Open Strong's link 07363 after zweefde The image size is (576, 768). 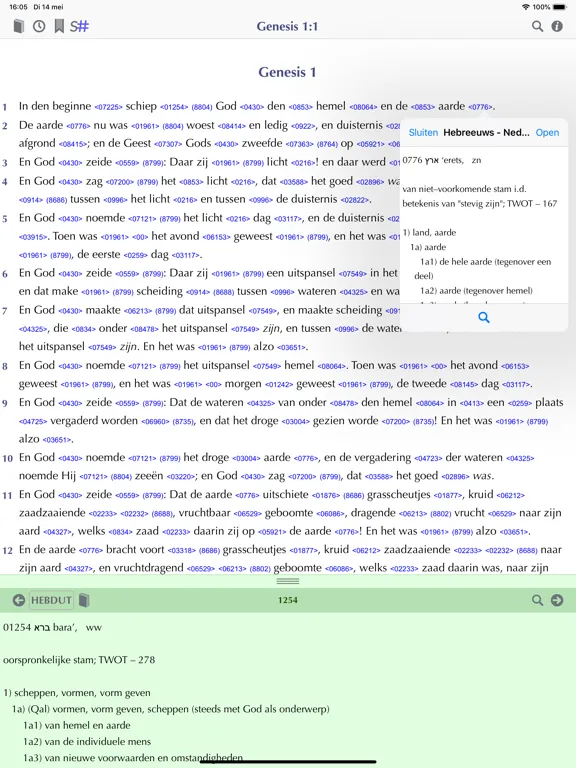(x=300, y=144)
